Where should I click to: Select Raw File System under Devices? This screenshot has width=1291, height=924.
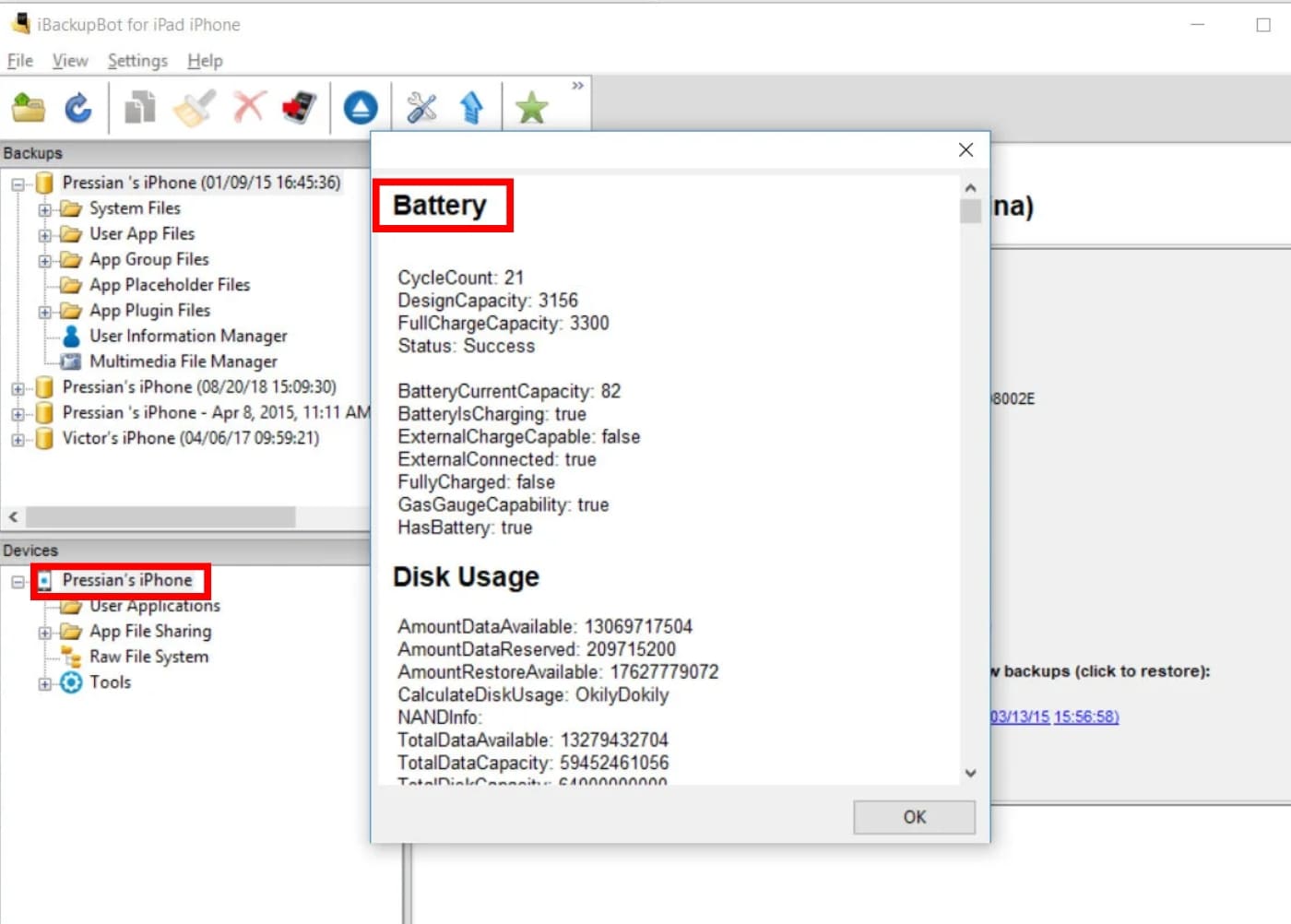[x=148, y=657]
